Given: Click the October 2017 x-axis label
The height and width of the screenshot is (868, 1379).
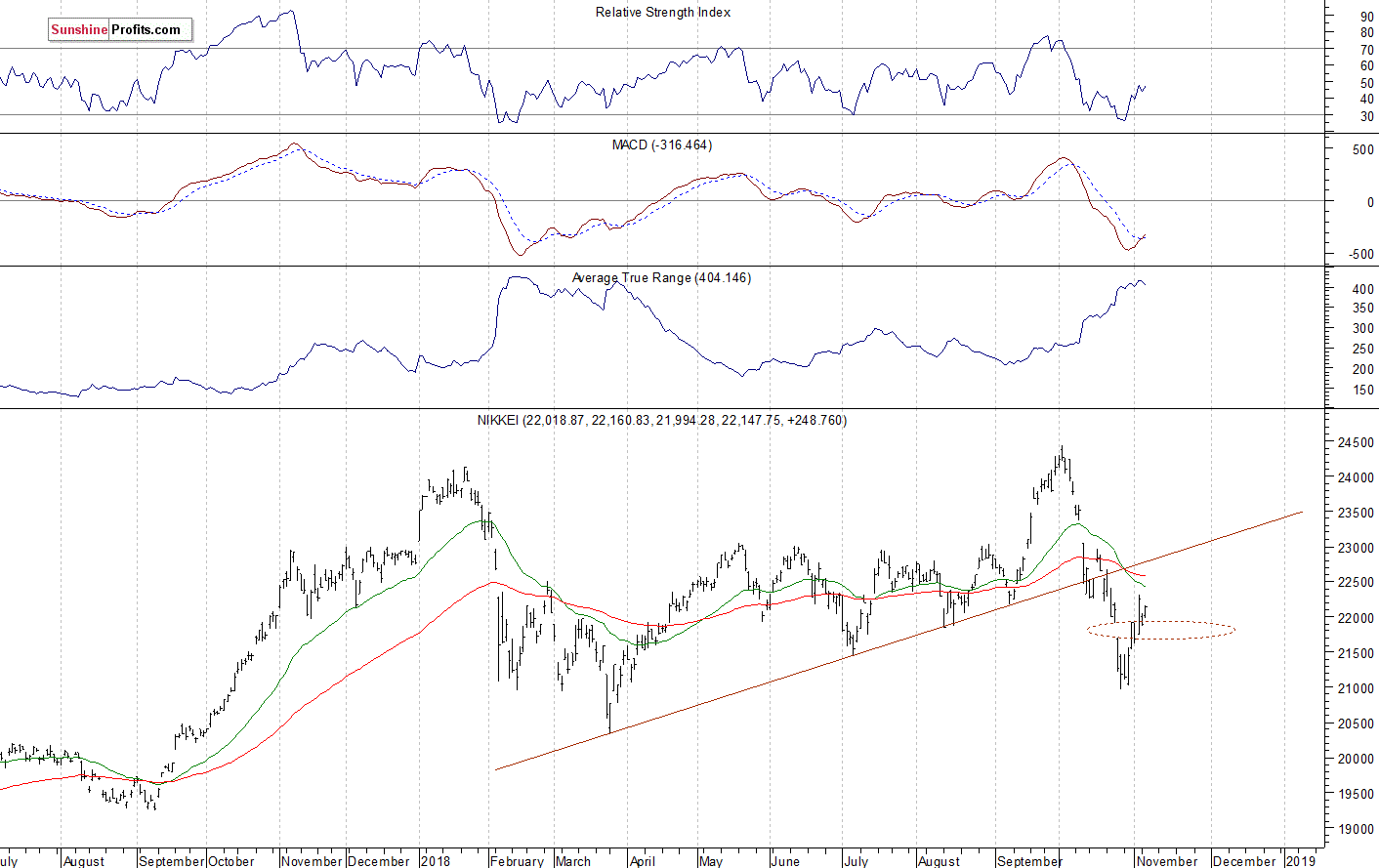Looking at the screenshot, I should 231,861.
